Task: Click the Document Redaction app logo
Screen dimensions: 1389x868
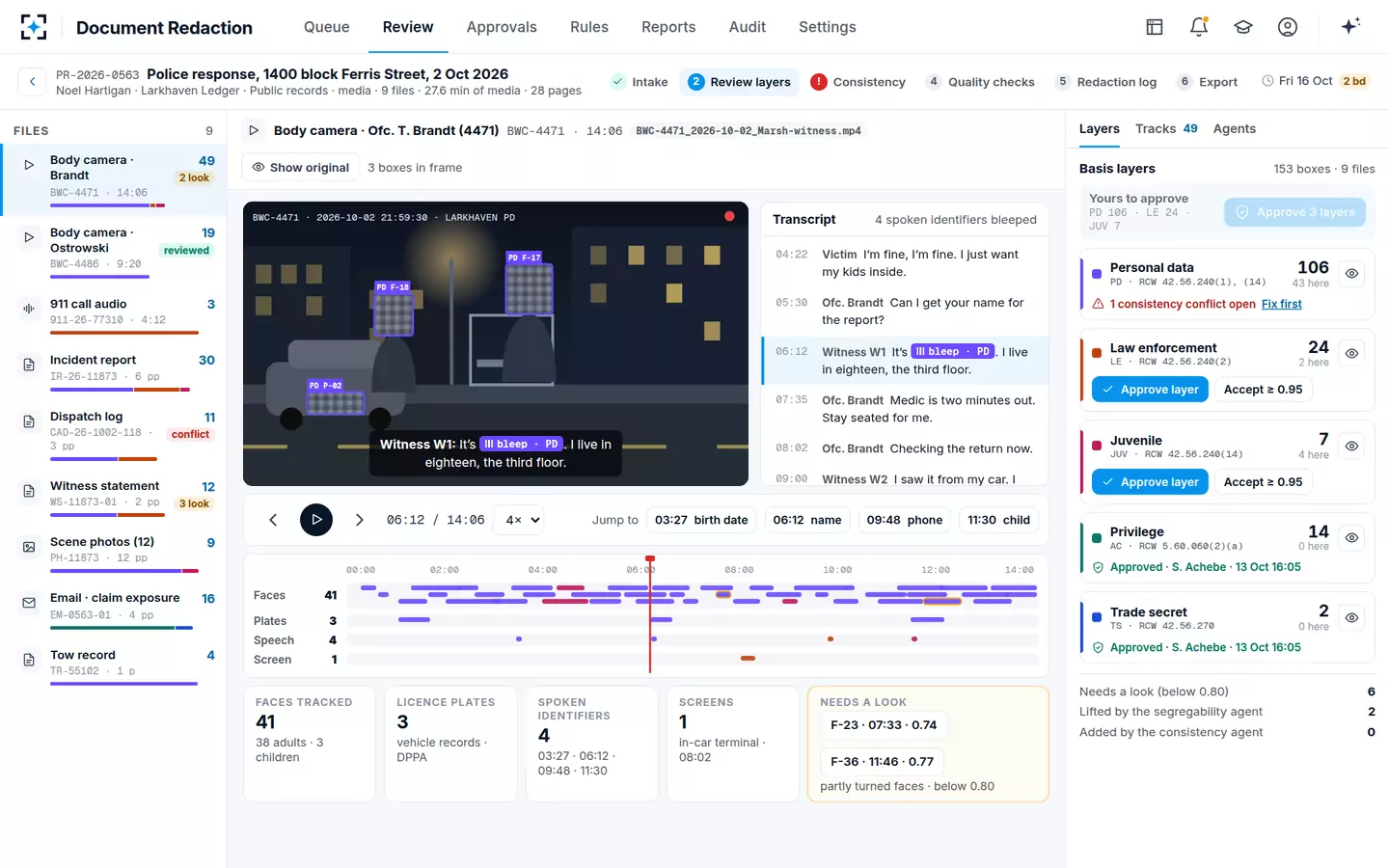Action: (34, 27)
